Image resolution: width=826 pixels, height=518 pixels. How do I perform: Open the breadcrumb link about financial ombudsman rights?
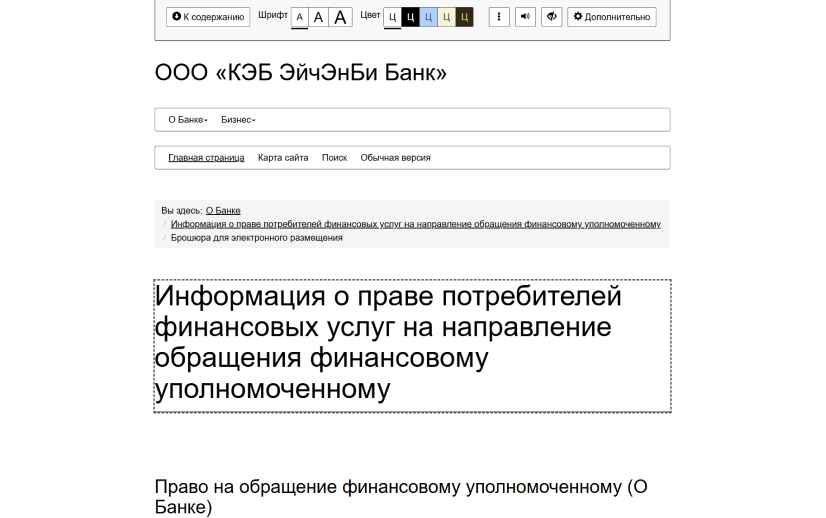click(416, 224)
